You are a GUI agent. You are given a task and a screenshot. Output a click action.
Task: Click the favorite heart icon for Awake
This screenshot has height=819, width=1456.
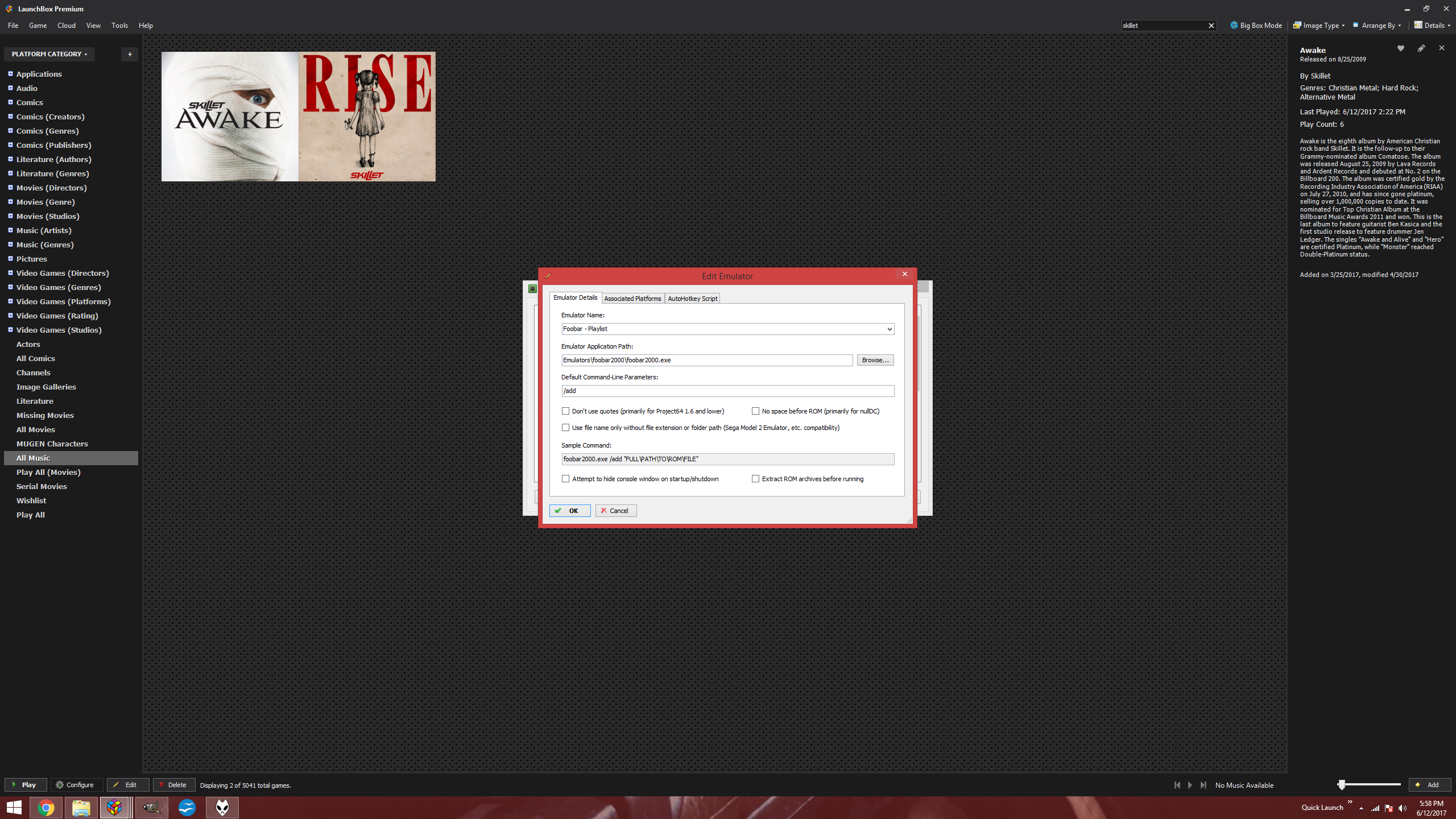click(1400, 48)
